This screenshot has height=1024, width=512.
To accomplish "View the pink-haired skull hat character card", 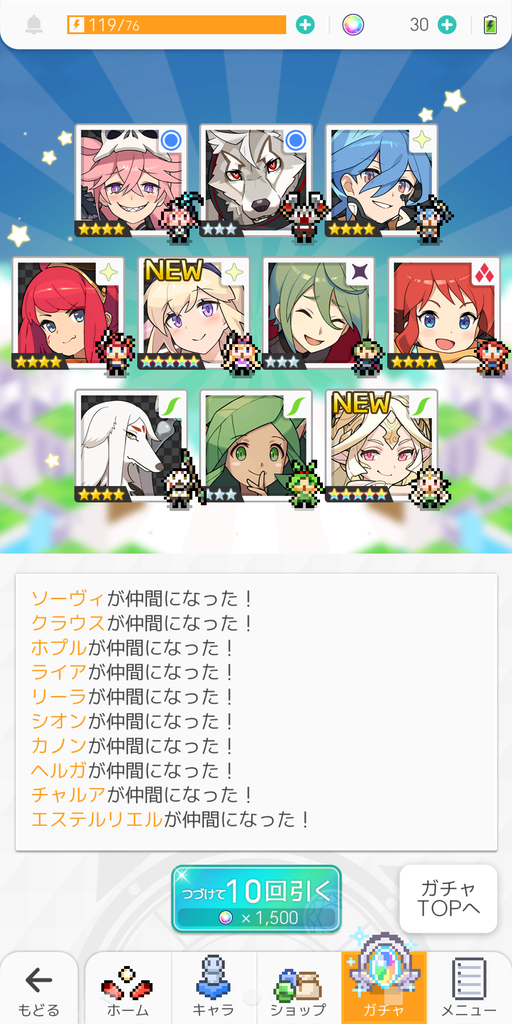I will [x=131, y=181].
